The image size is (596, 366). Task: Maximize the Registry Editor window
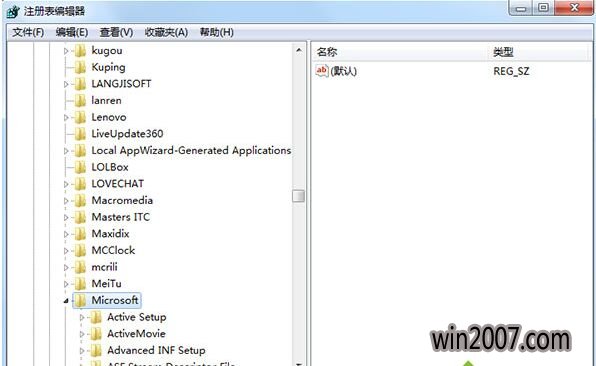[x=544, y=8]
